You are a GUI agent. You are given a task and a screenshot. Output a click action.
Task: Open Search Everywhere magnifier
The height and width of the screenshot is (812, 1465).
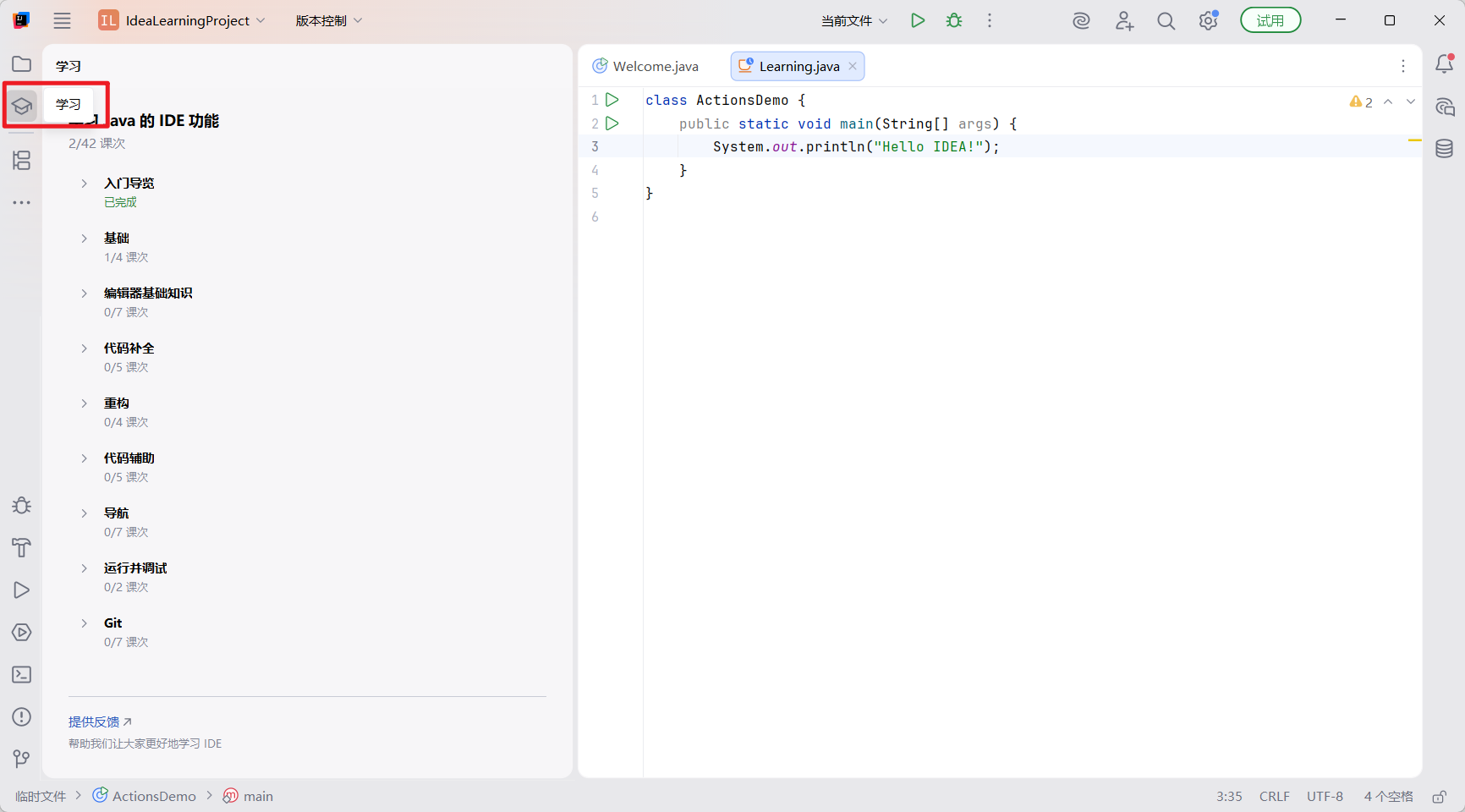tap(1166, 21)
